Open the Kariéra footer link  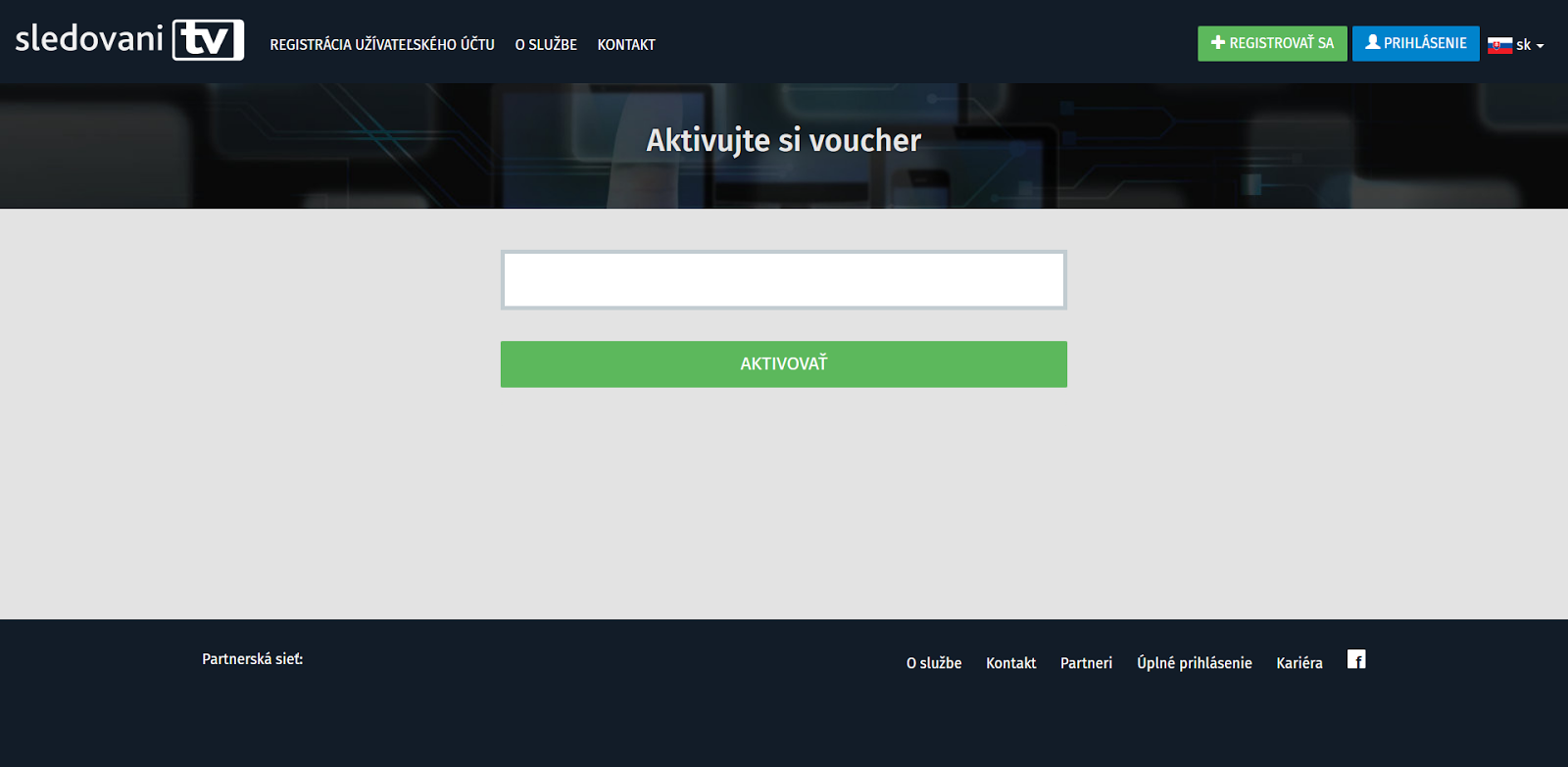(x=1299, y=663)
